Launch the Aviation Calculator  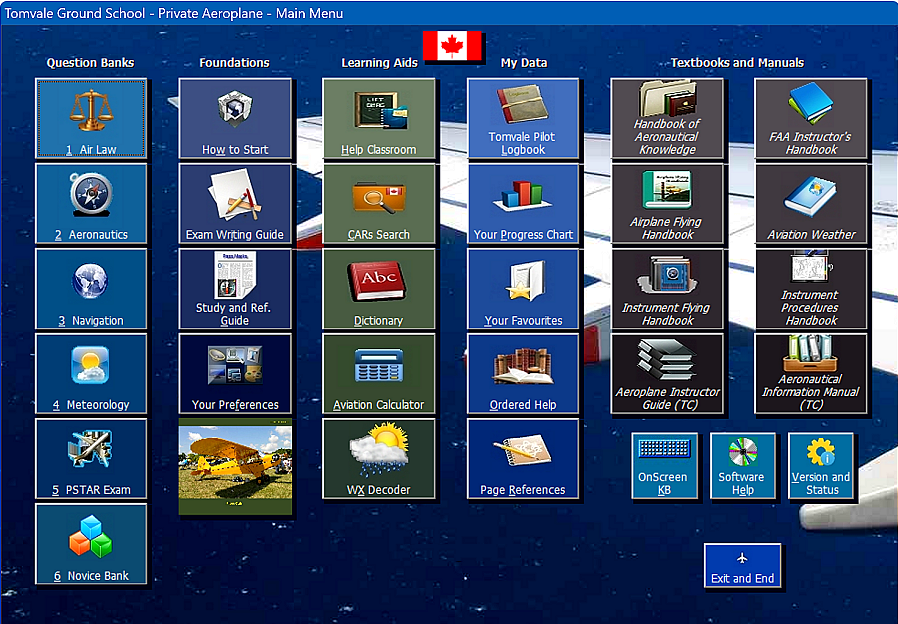[379, 373]
